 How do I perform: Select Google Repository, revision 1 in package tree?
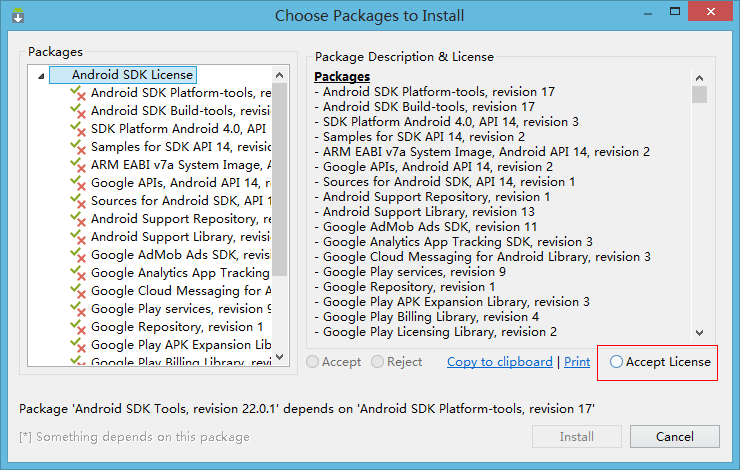(x=177, y=327)
